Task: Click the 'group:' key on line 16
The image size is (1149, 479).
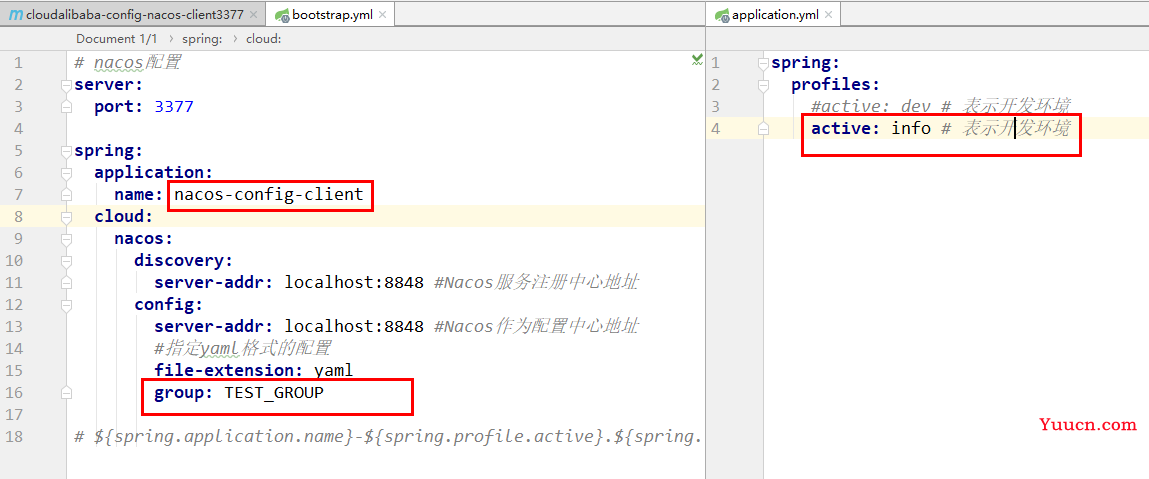Action: pyautogui.click(x=184, y=393)
